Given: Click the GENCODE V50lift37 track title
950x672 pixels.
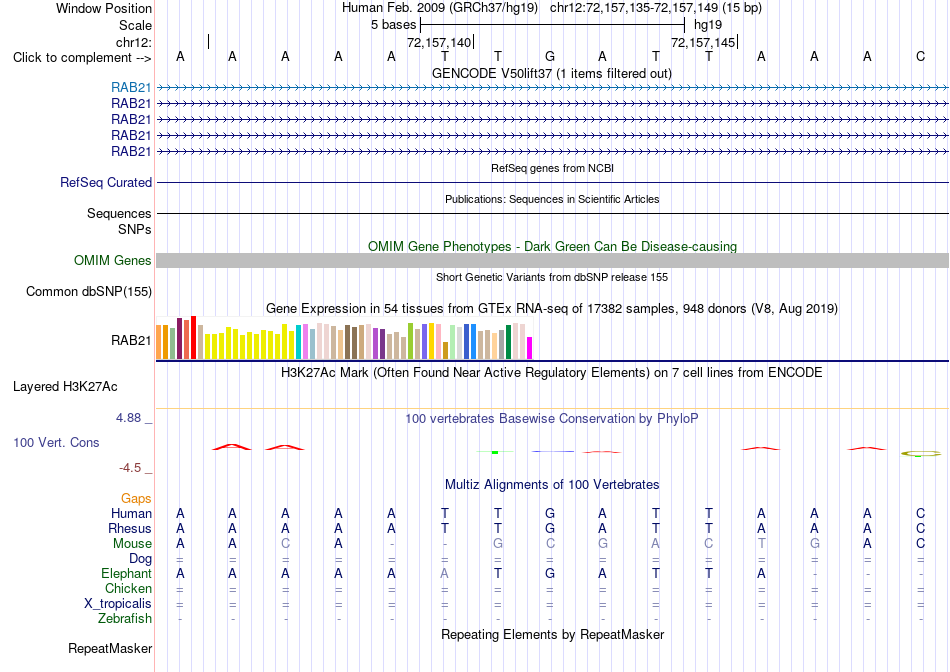Looking at the screenshot, I should pyautogui.click(x=552, y=73).
